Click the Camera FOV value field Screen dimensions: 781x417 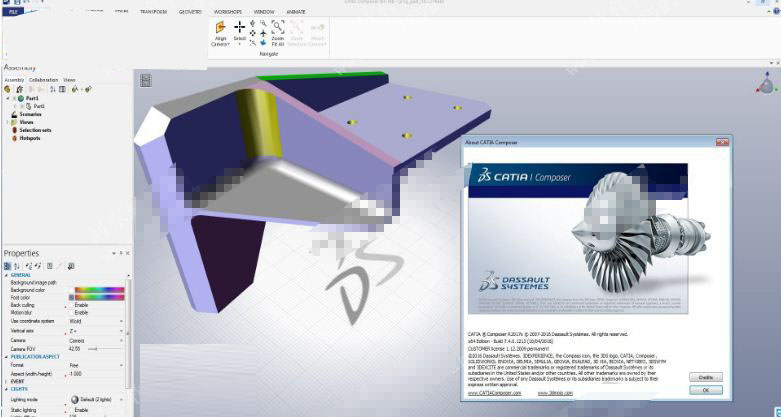point(76,349)
